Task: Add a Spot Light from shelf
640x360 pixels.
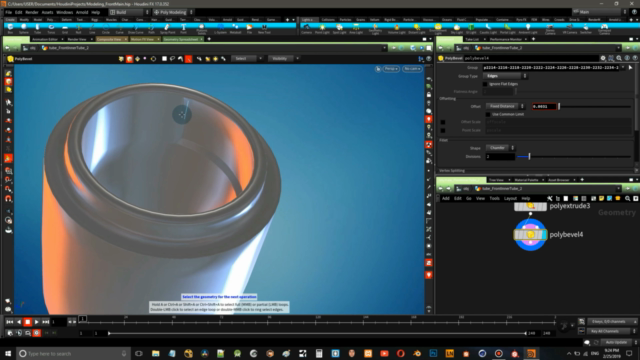Action: click(x=339, y=29)
